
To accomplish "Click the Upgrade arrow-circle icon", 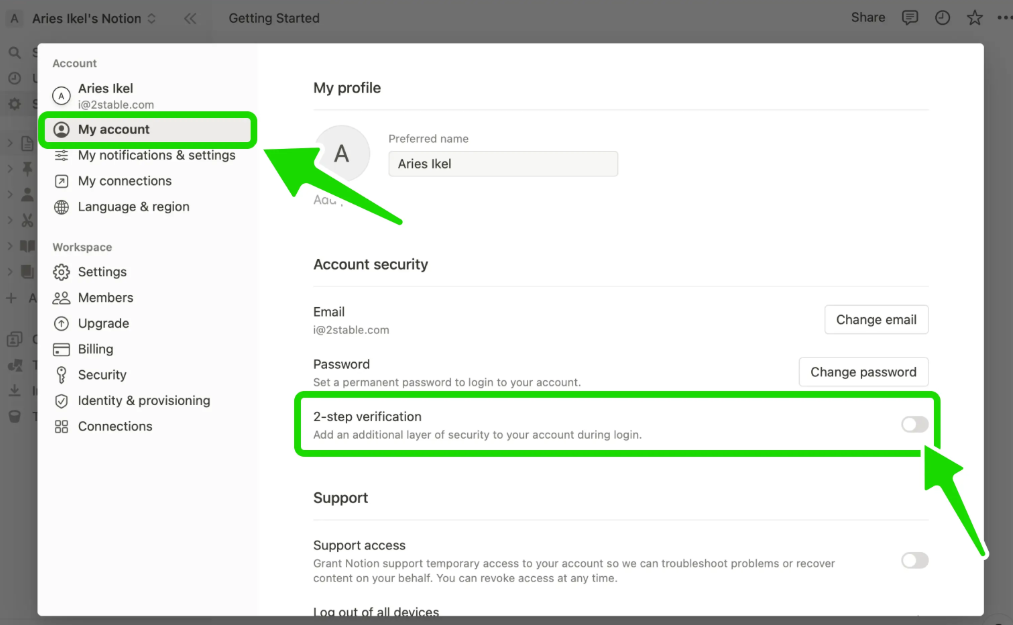I will 61,324.
